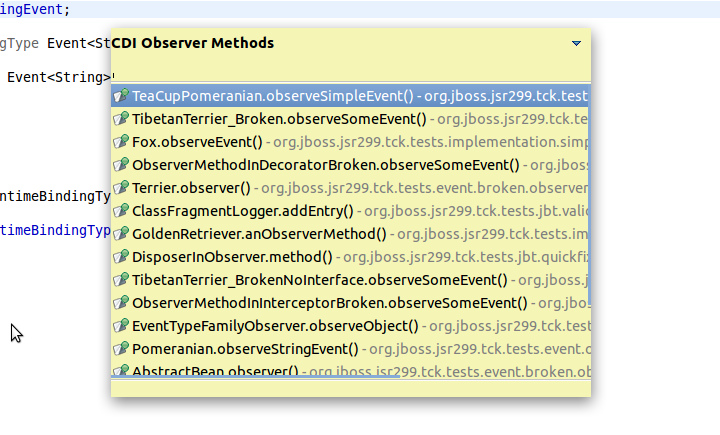Screen dimensions: 720x435
Task: Select the AbstractBean.observer() entry
Action: pos(215,371)
